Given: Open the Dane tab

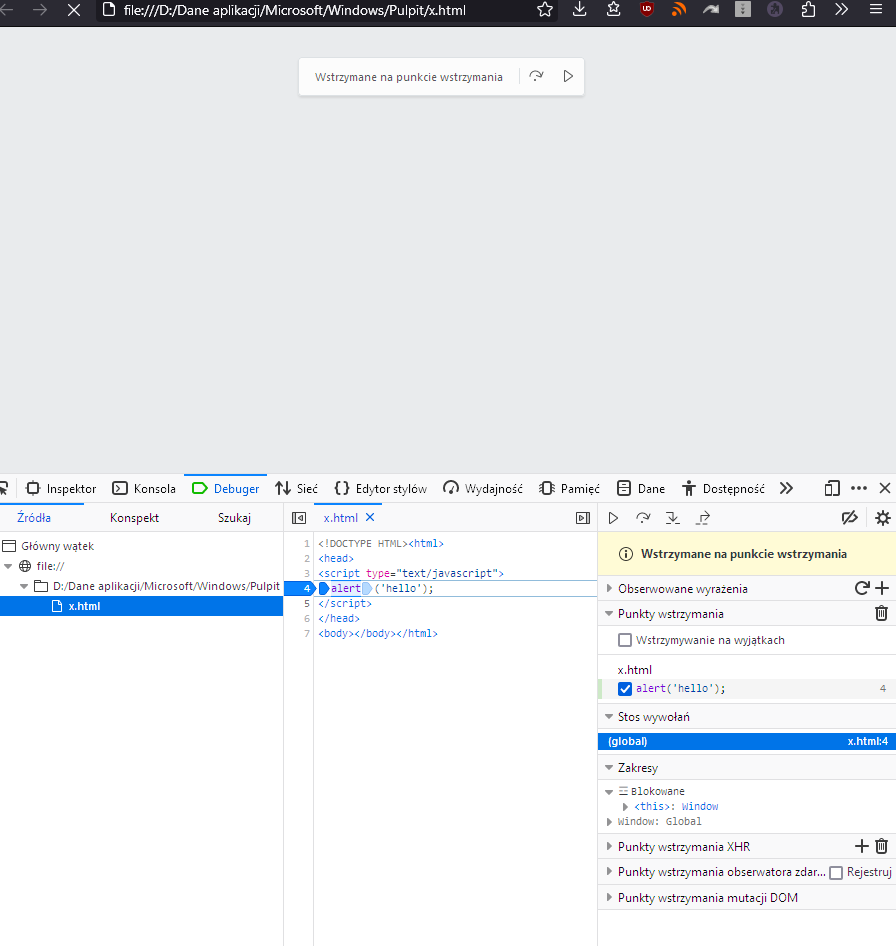Looking at the screenshot, I should pyautogui.click(x=641, y=488).
